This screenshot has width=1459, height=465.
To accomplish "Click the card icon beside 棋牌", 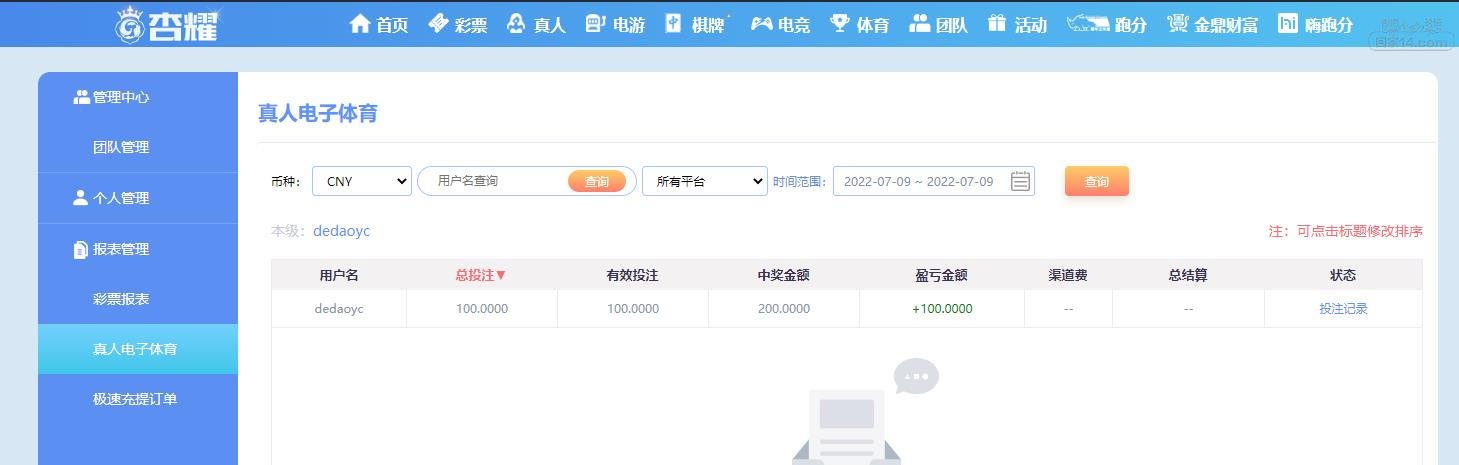I will click(x=674, y=23).
